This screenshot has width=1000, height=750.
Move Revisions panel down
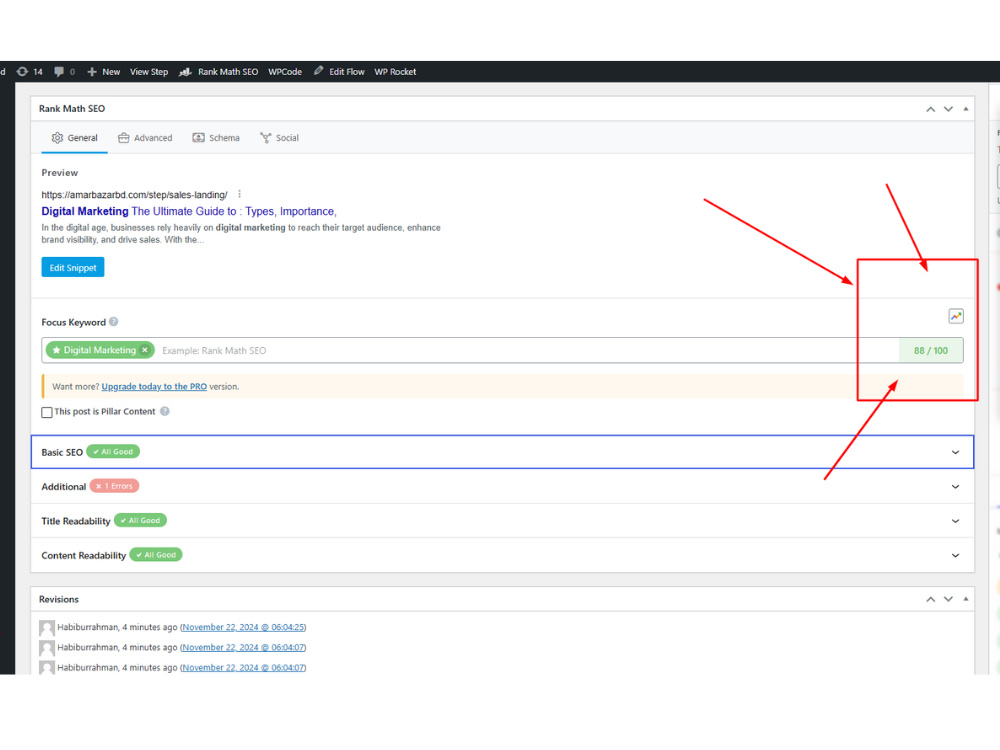[x=948, y=599]
